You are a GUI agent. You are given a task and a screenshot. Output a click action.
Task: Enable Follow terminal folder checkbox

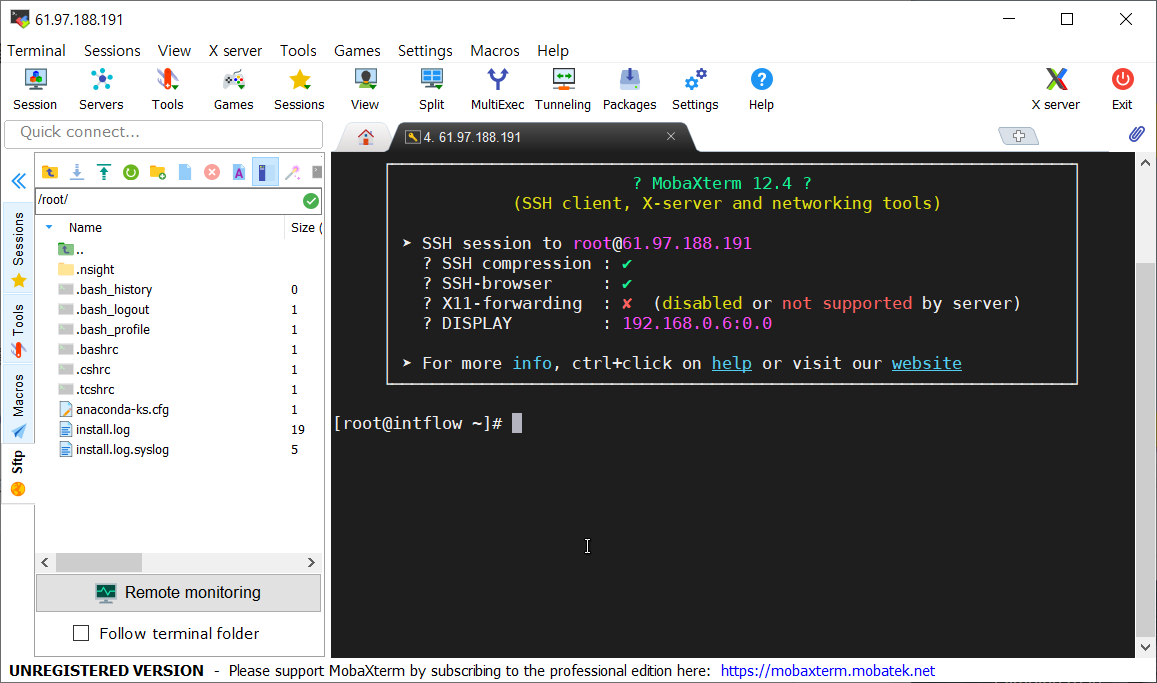point(81,633)
